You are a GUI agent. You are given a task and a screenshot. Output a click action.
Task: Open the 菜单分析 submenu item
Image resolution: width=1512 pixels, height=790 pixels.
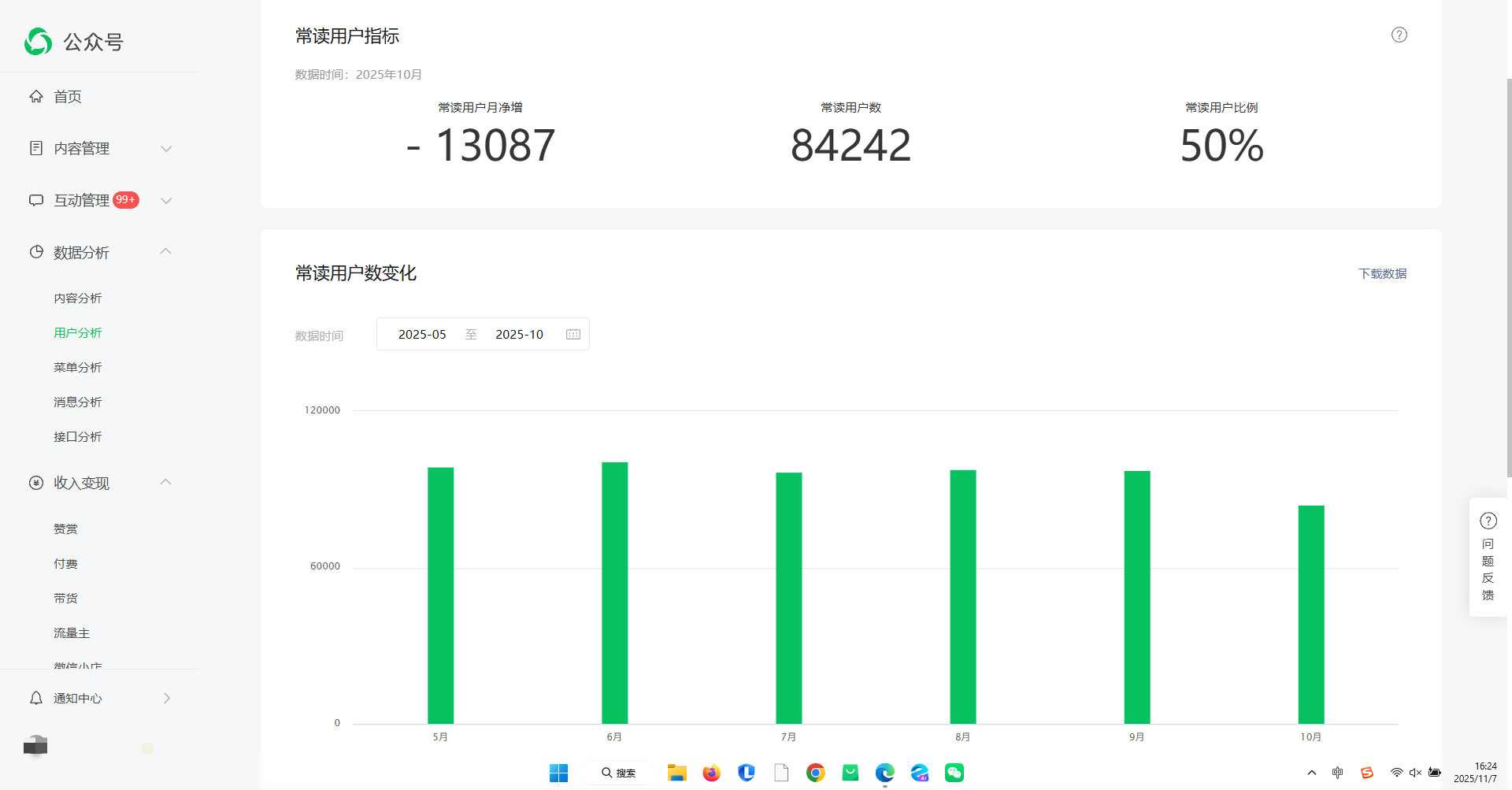(77, 367)
